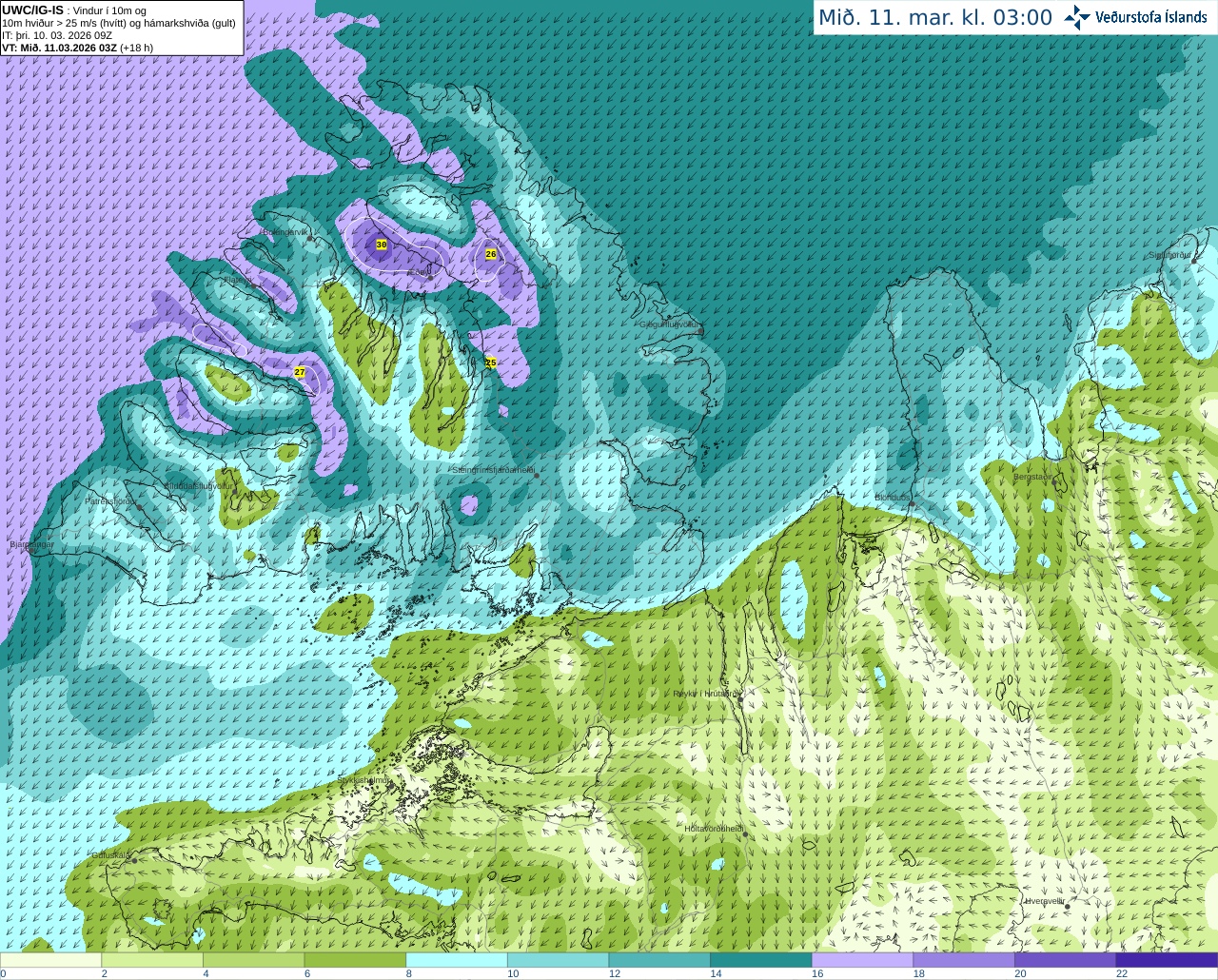This screenshot has height=980, width=1218.
Task: Click the Gufuskálar station marker dot
Action: (x=134, y=860)
